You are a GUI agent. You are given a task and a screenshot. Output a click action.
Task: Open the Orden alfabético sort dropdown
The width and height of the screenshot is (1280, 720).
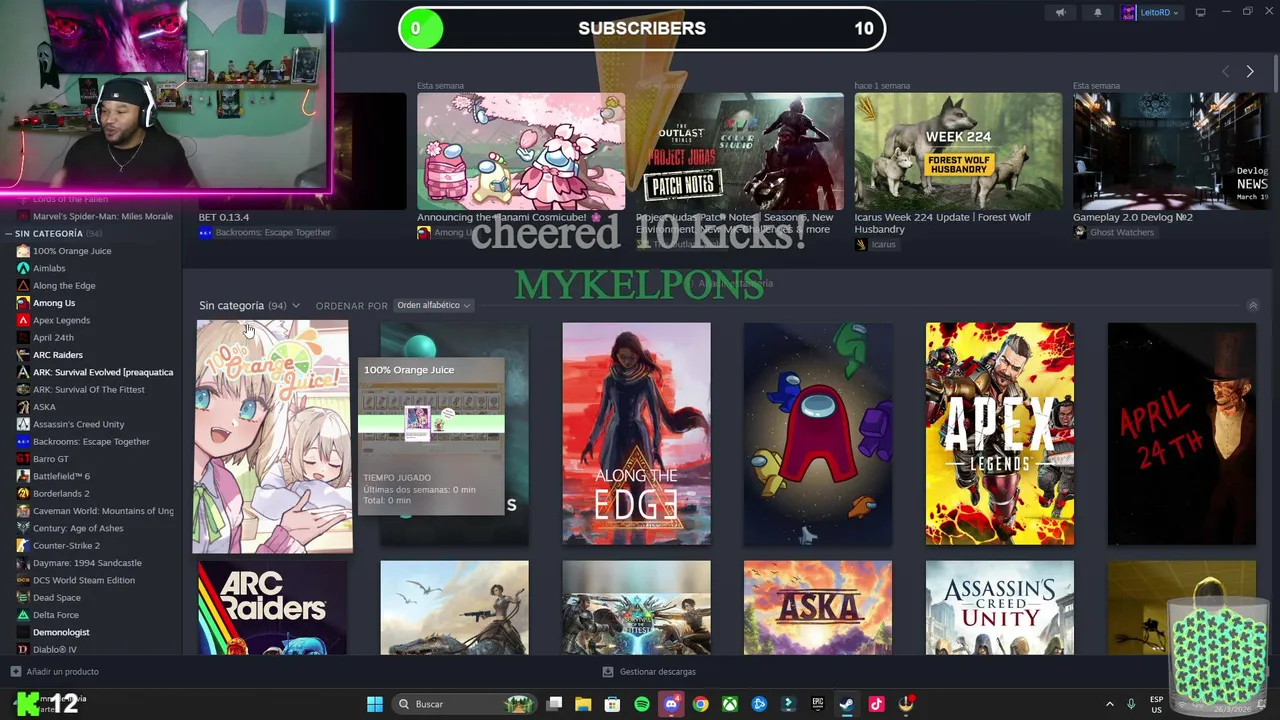(434, 305)
